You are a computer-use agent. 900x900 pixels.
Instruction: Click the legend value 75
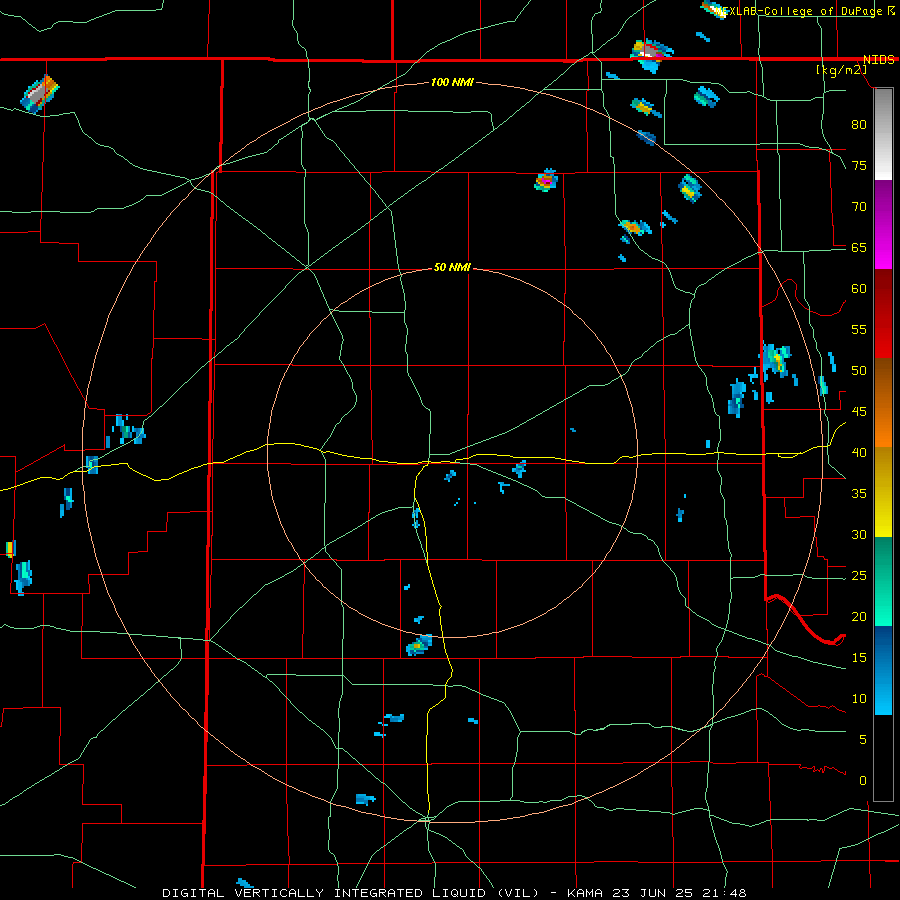click(859, 166)
